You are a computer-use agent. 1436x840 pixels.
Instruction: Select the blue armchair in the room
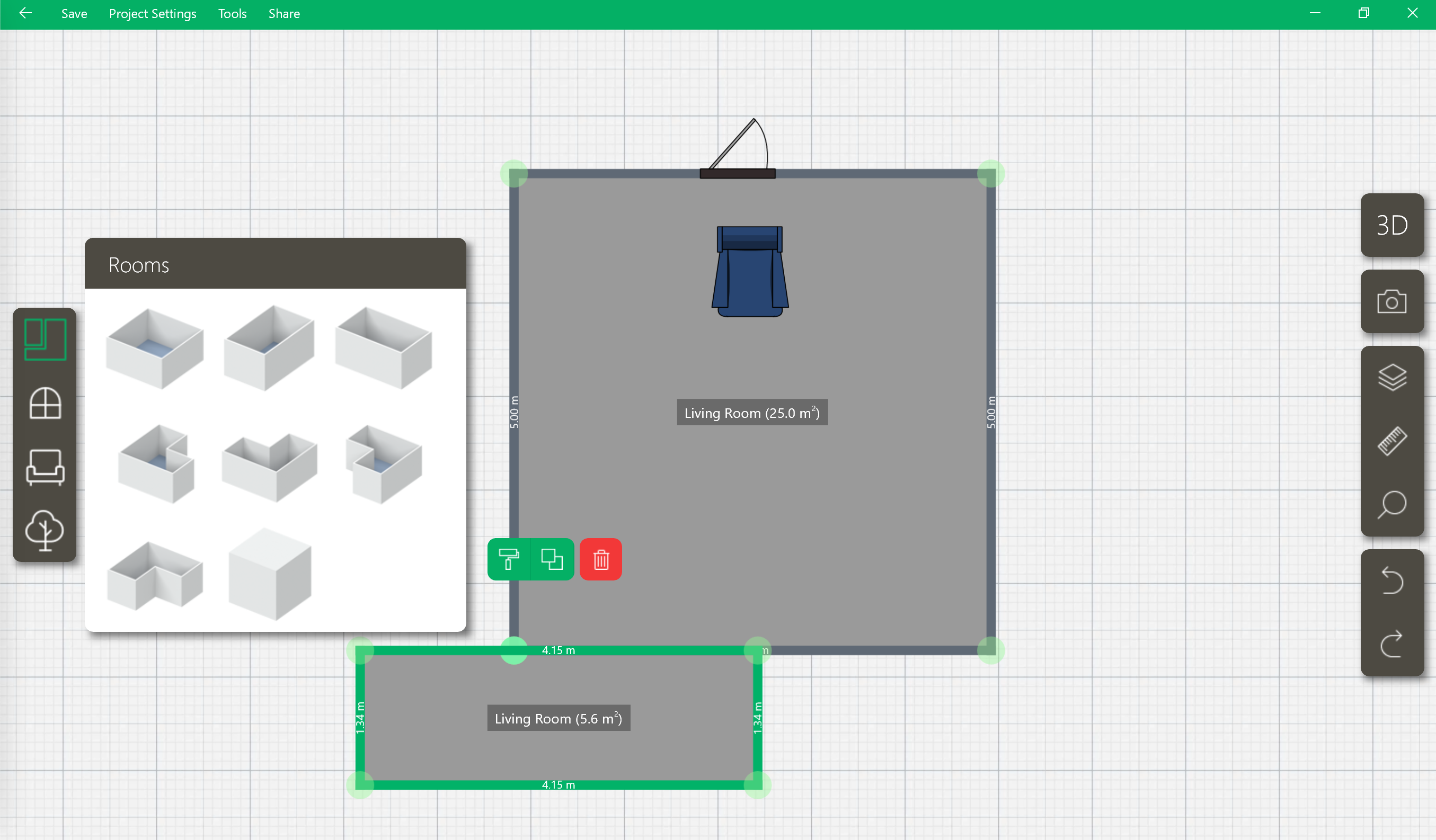point(749,272)
